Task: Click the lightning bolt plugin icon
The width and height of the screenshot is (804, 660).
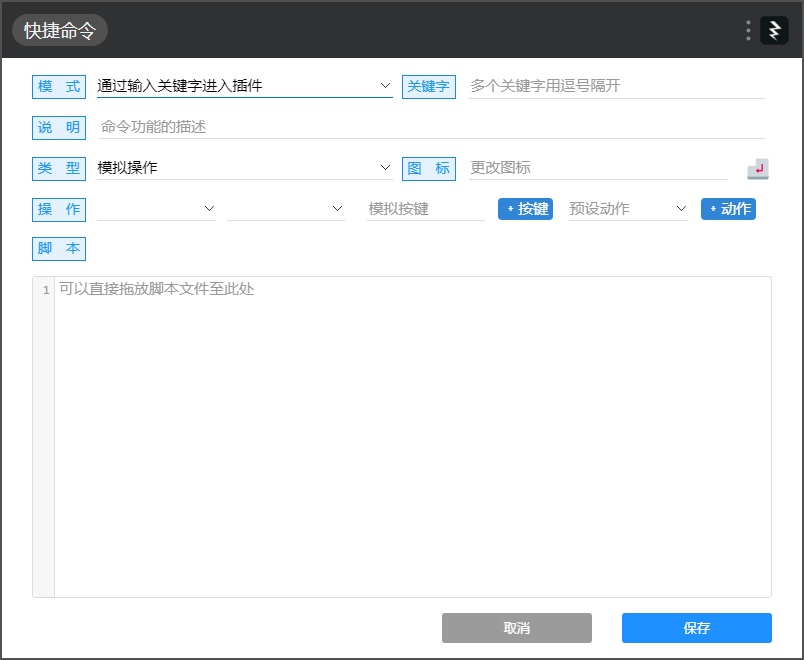Action: [x=775, y=30]
